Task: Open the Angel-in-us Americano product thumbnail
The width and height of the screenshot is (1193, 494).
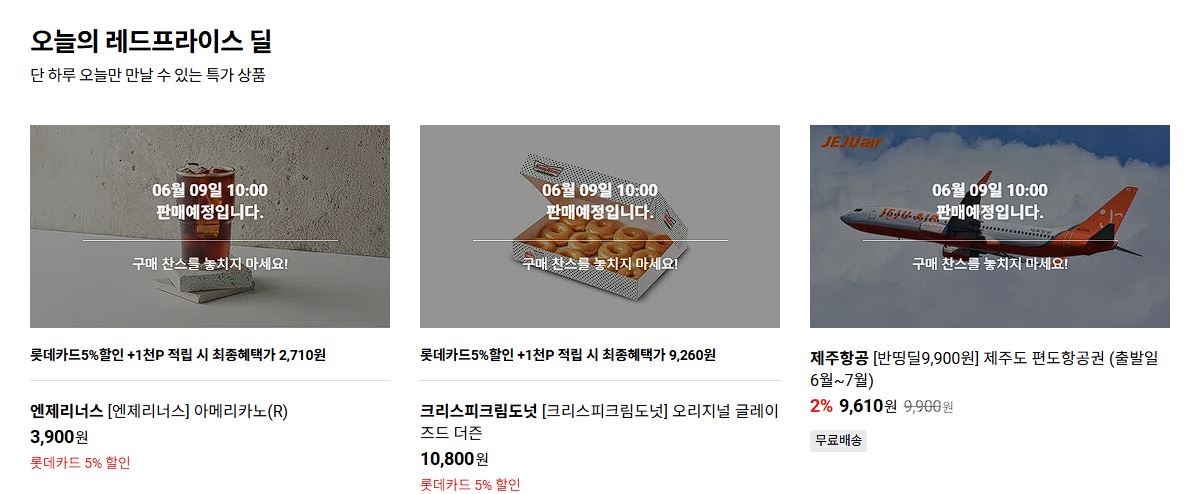Action: point(210,226)
